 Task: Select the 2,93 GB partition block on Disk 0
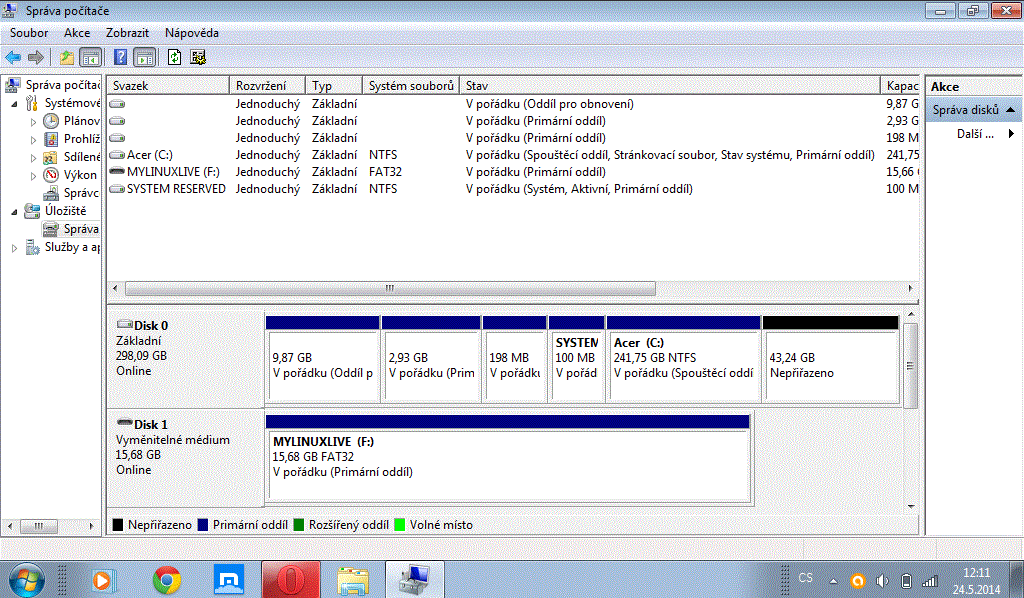[431, 359]
